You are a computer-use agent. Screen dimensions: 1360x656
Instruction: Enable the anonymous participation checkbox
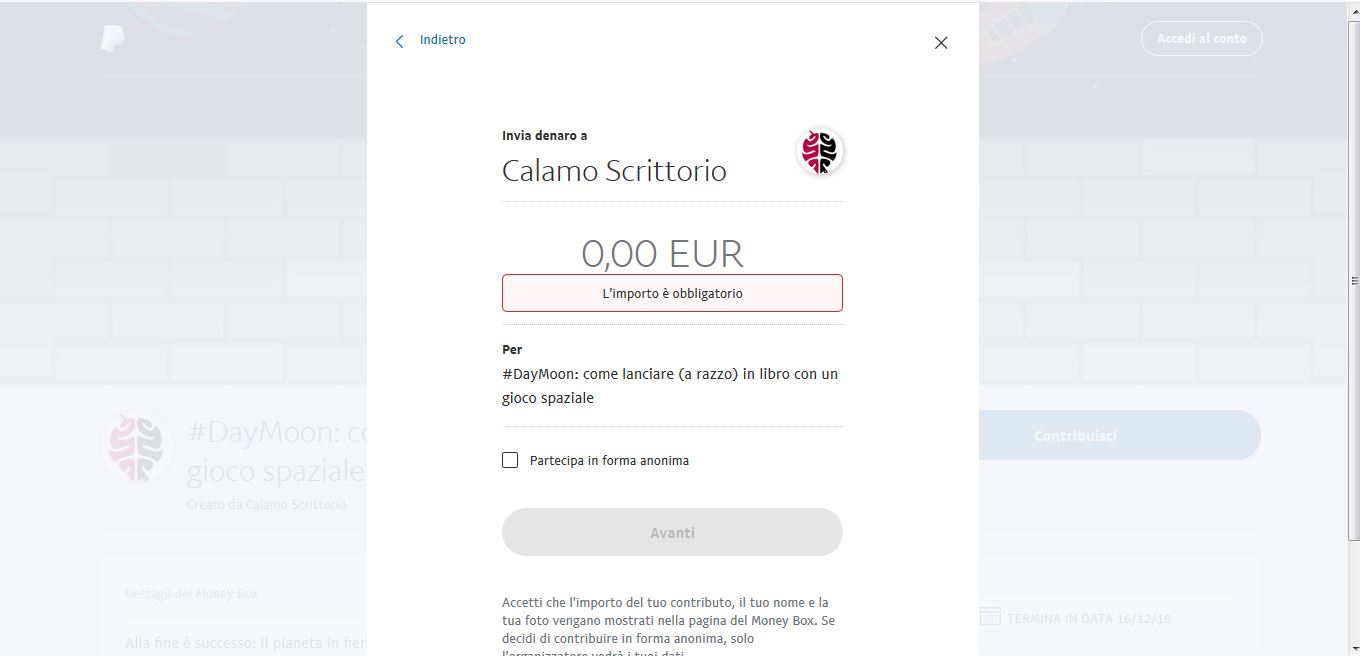510,460
